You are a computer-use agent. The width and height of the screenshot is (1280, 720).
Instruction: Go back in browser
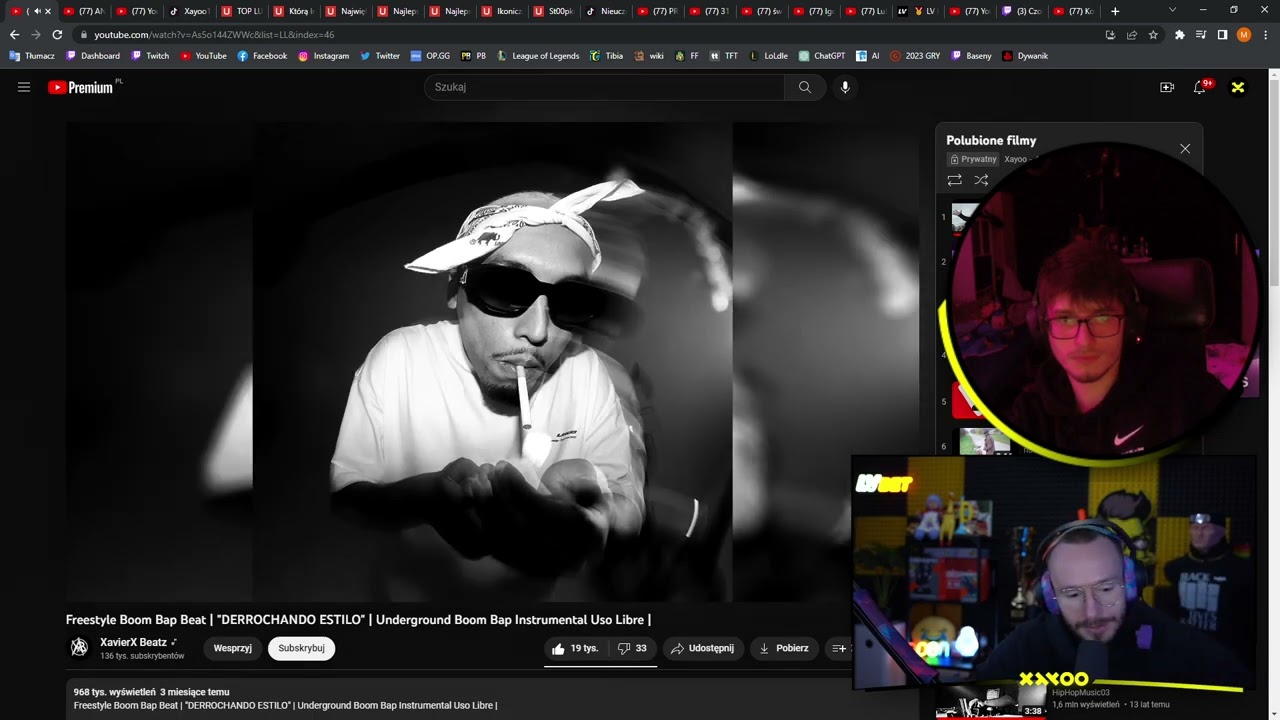(x=14, y=34)
